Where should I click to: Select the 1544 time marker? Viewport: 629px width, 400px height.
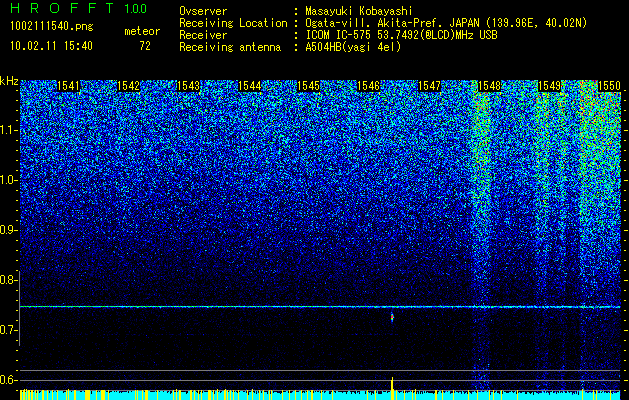(250, 86)
